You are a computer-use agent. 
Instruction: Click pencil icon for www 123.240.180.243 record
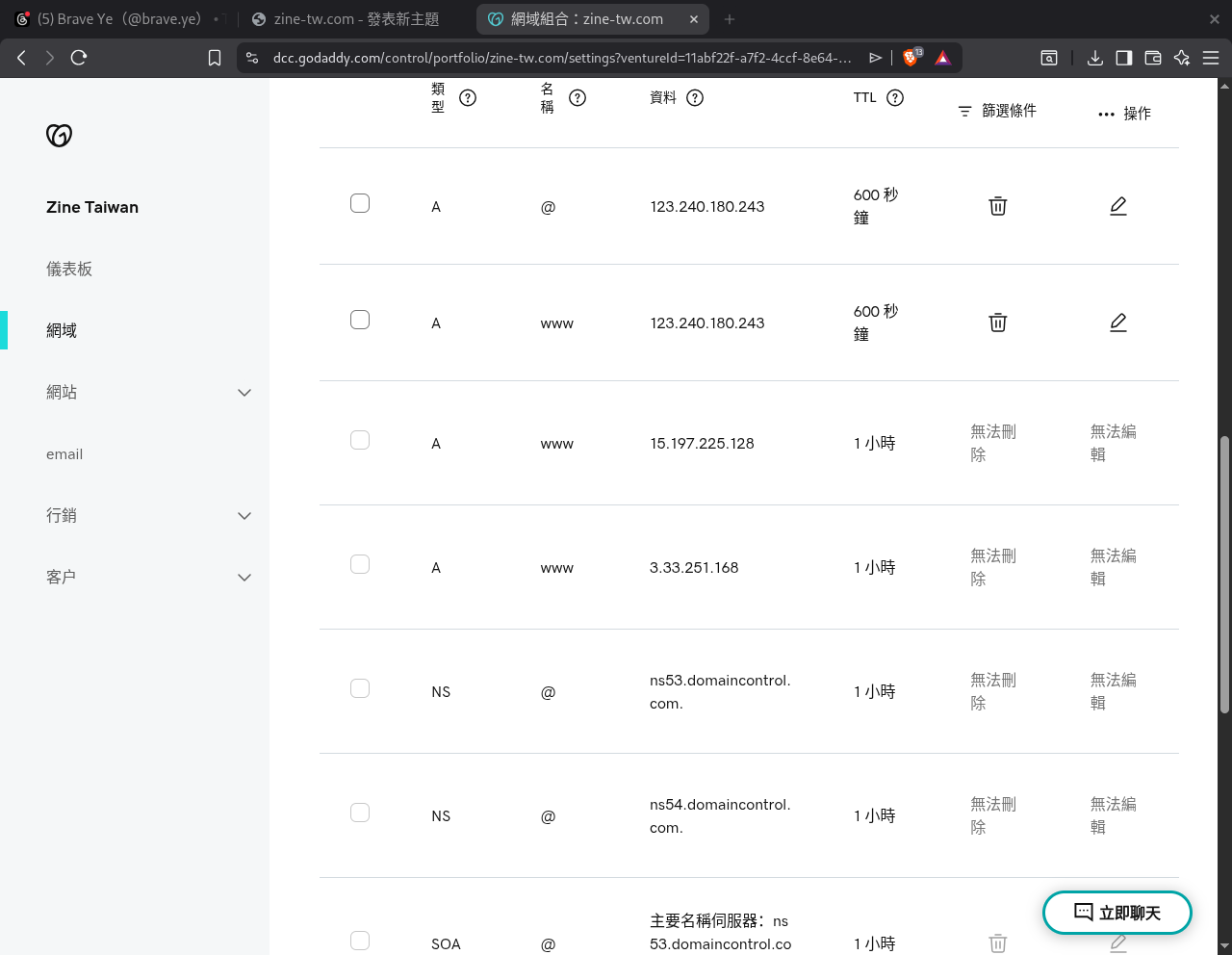click(1117, 323)
